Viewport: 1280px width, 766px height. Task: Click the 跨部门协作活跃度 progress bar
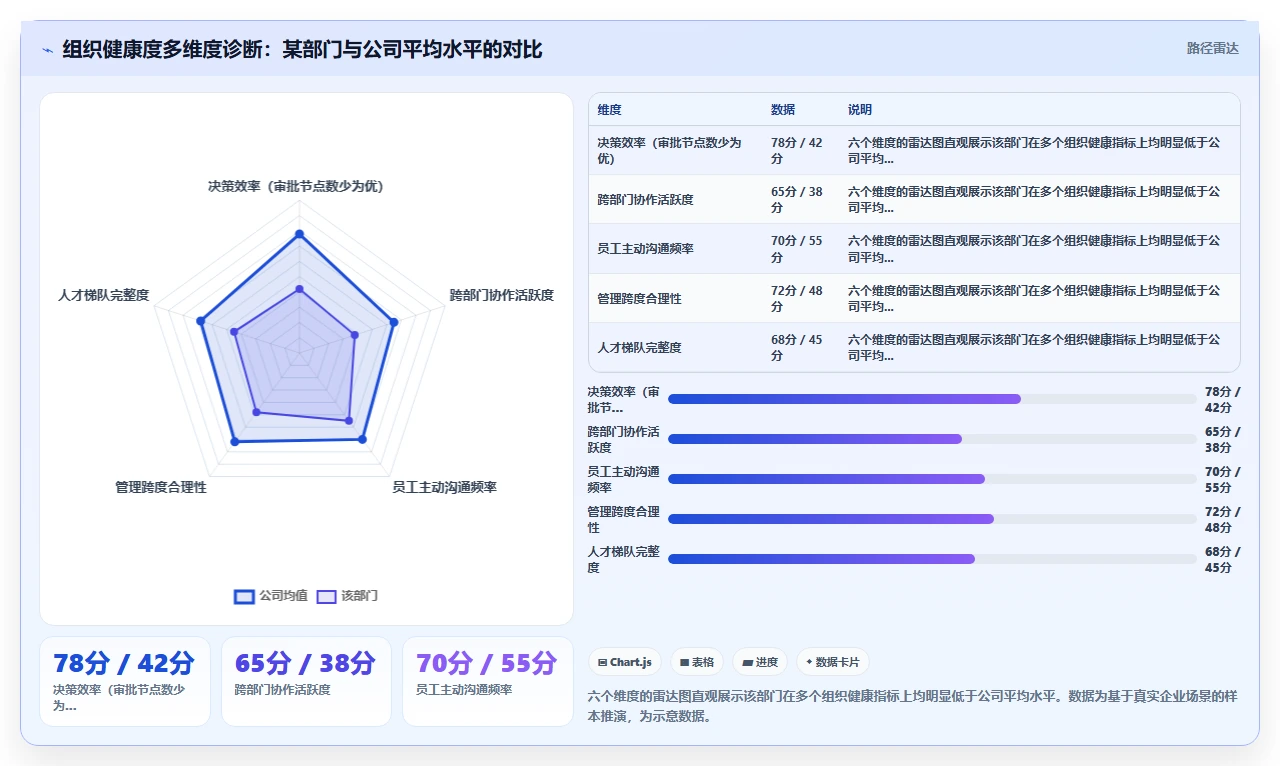[x=932, y=439]
